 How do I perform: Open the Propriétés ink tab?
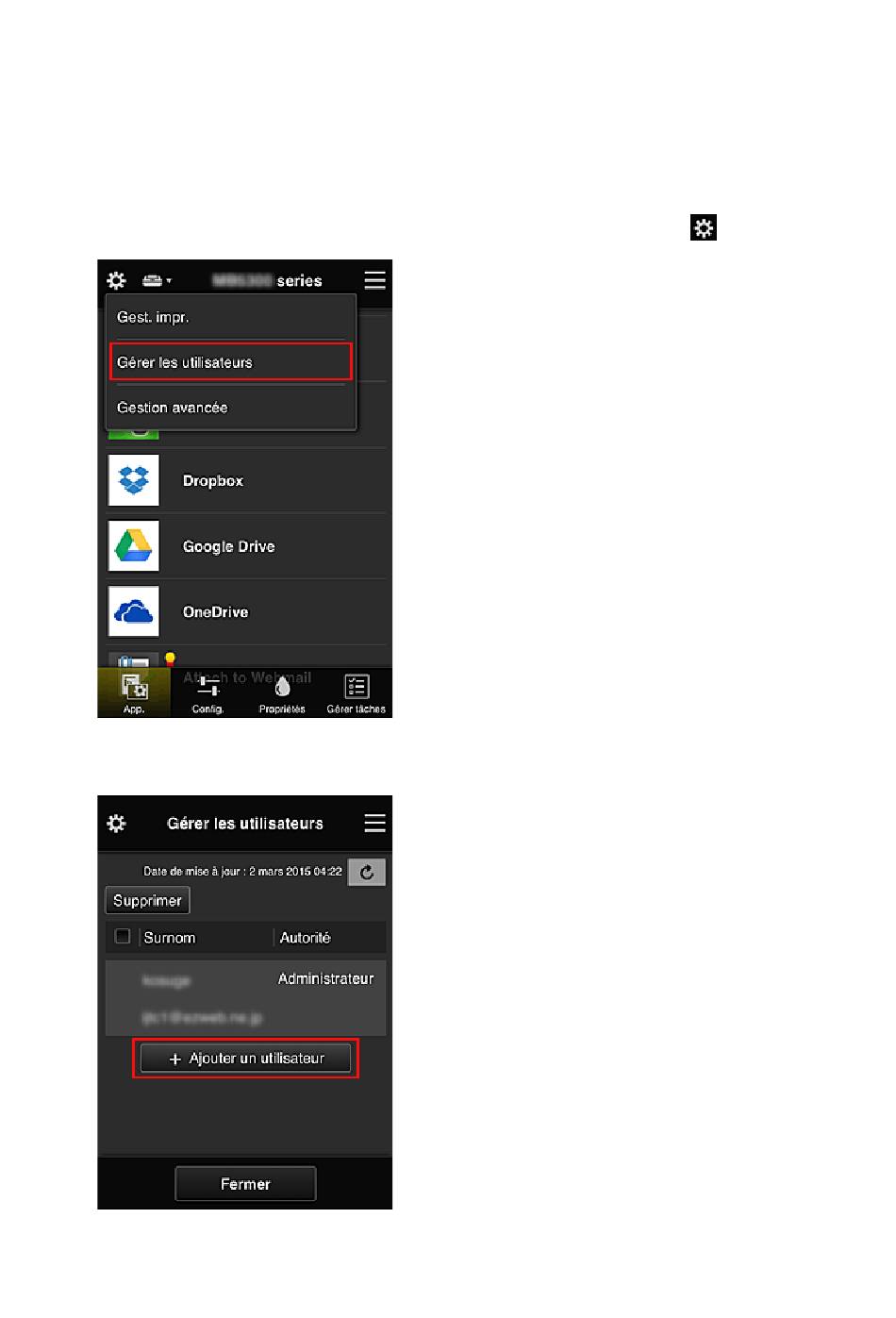tap(282, 693)
